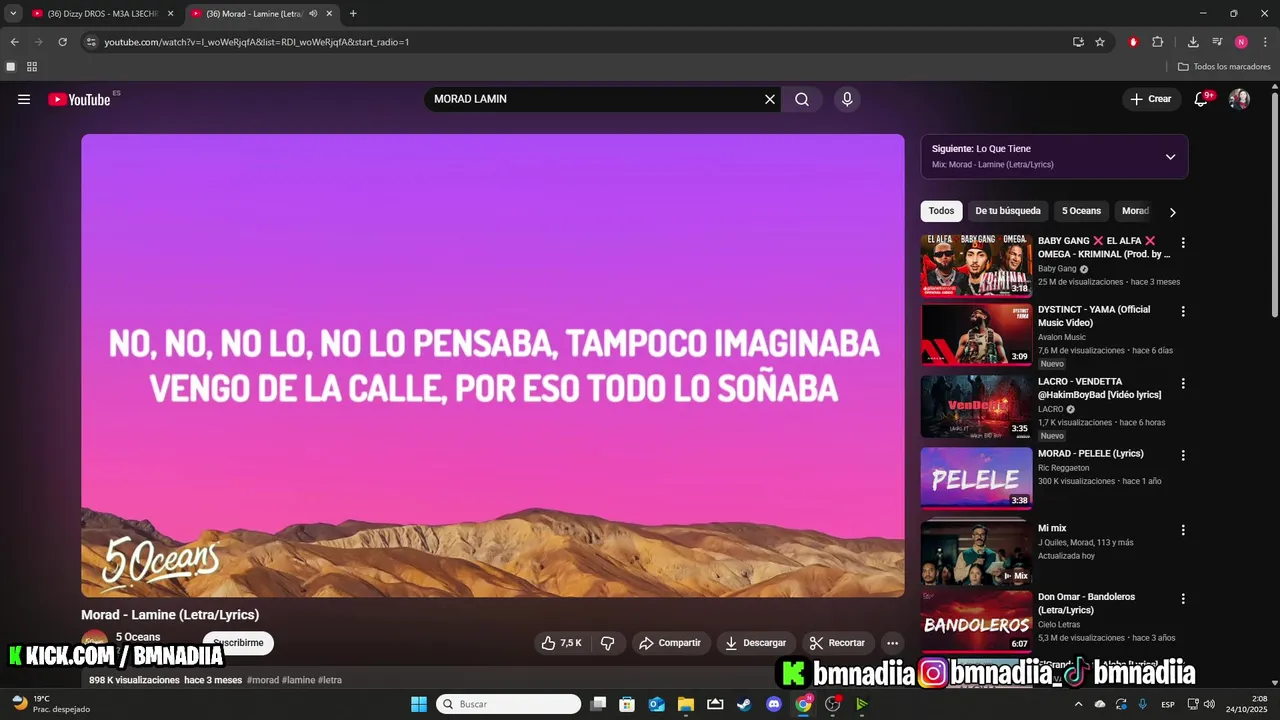1280x720 pixels.
Task: Select the De tu búsqueda chip
Action: [1008, 211]
